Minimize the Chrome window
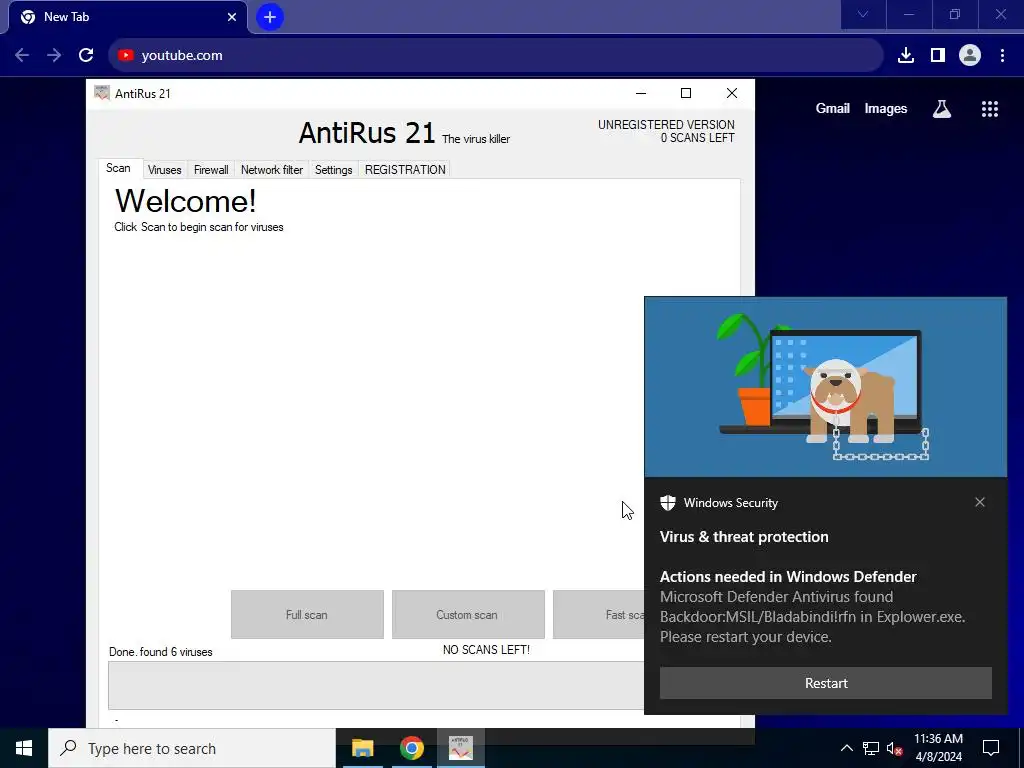 (909, 15)
